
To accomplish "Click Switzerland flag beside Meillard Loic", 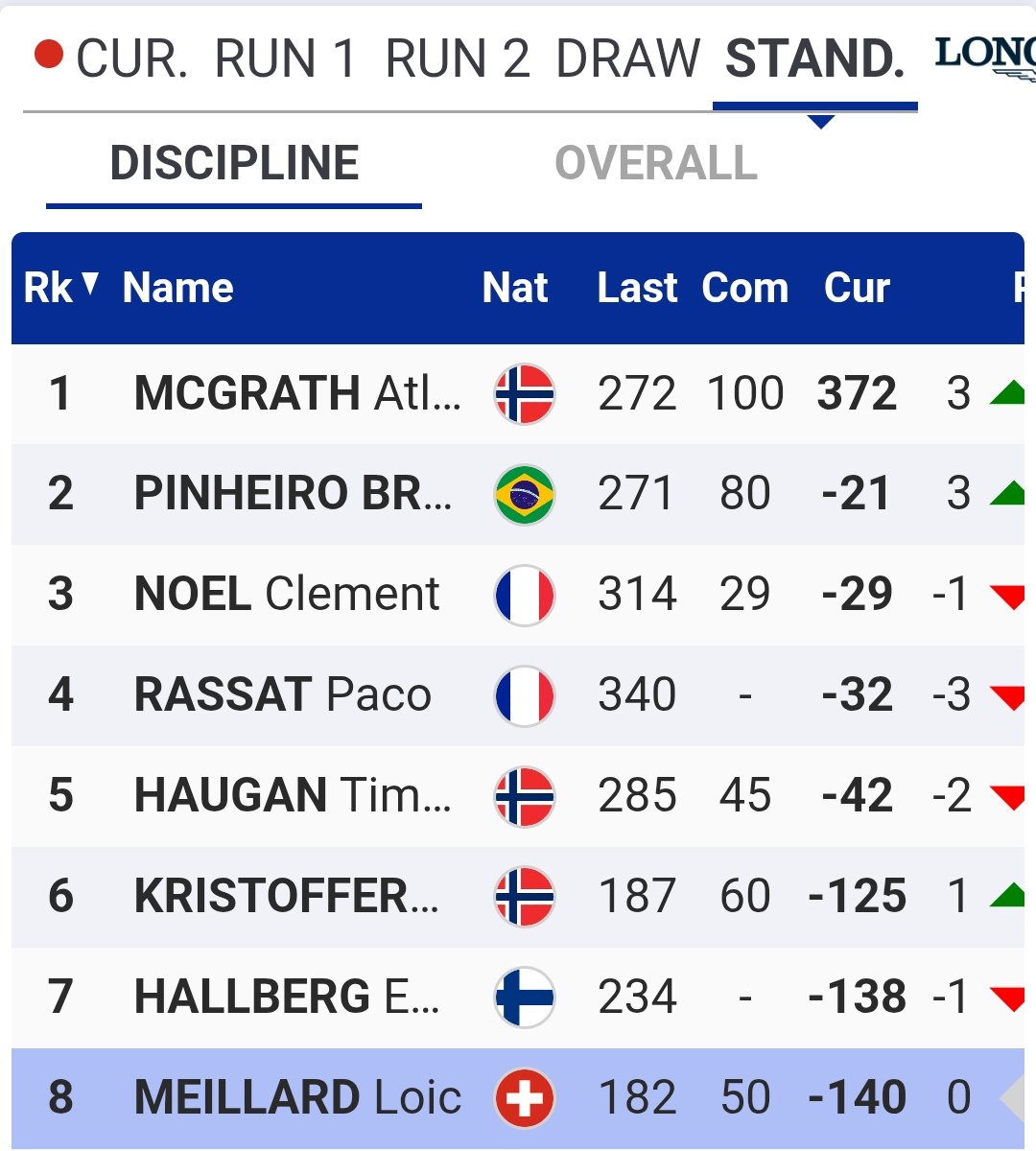I will pos(524,1097).
